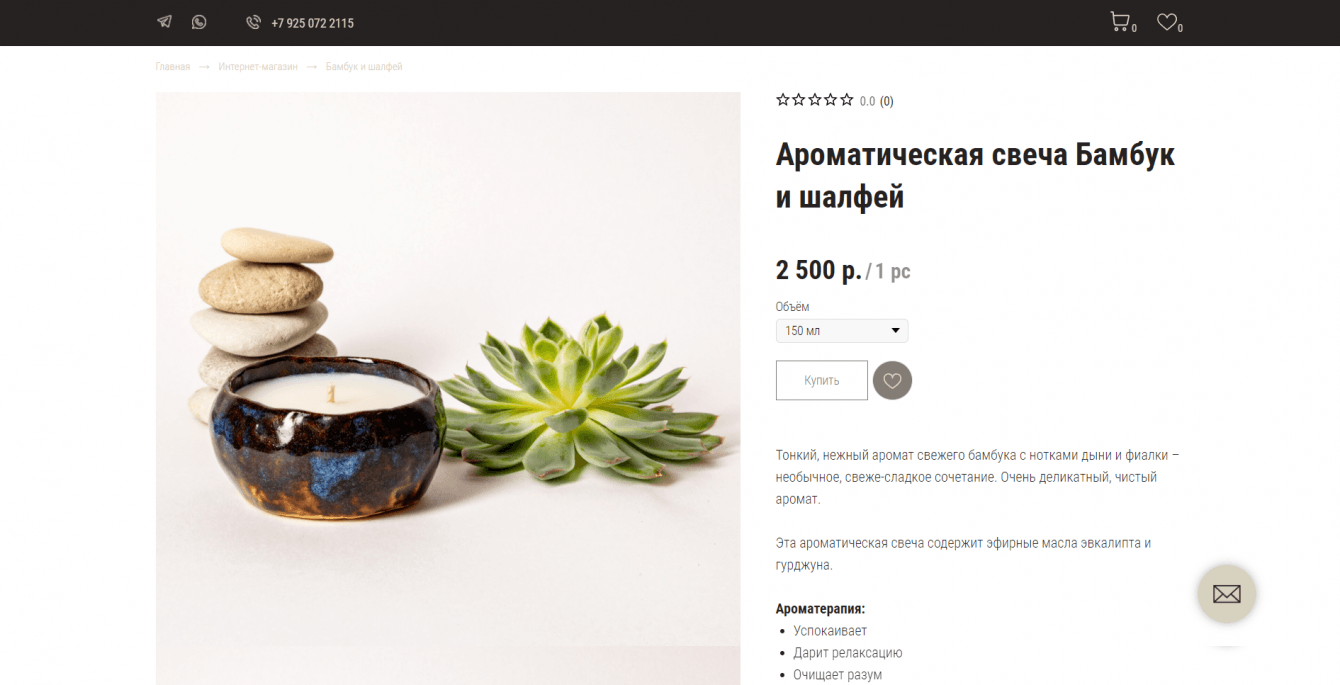Open the Telegram icon in header
This screenshot has width=1340, height=685.
[x=164, y=22]
